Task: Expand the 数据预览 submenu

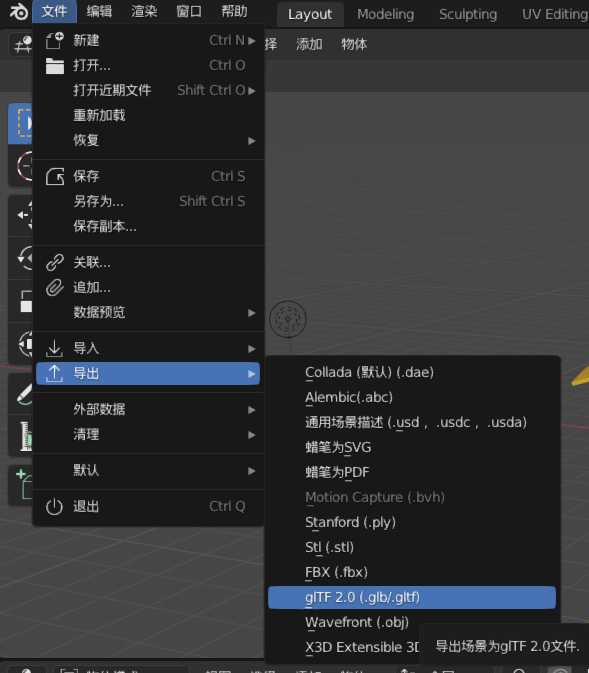Action: (149, 312)
